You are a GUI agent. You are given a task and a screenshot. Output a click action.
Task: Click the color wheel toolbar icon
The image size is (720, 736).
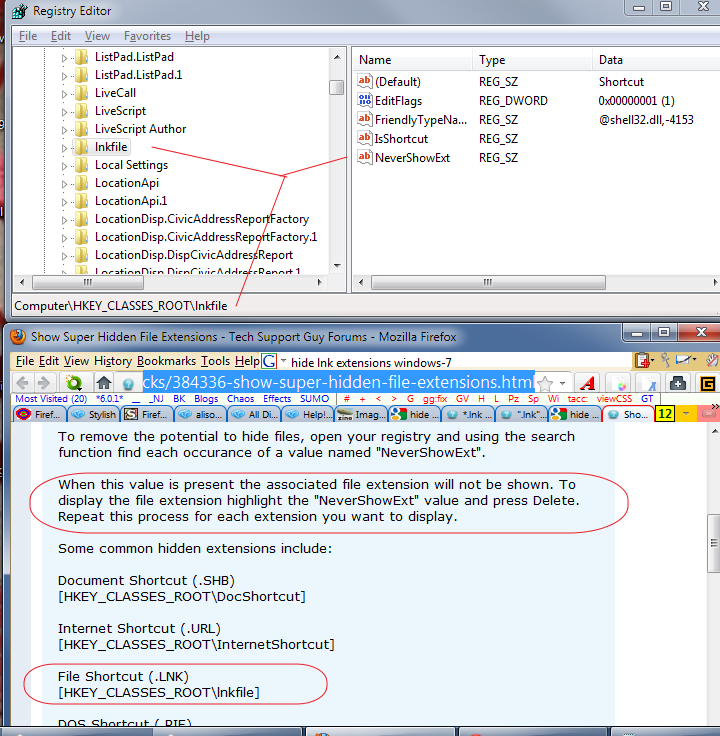click(x=621, y=385)
